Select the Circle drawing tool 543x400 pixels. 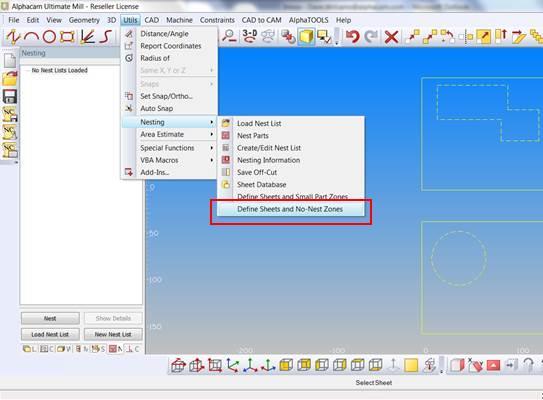49,36
